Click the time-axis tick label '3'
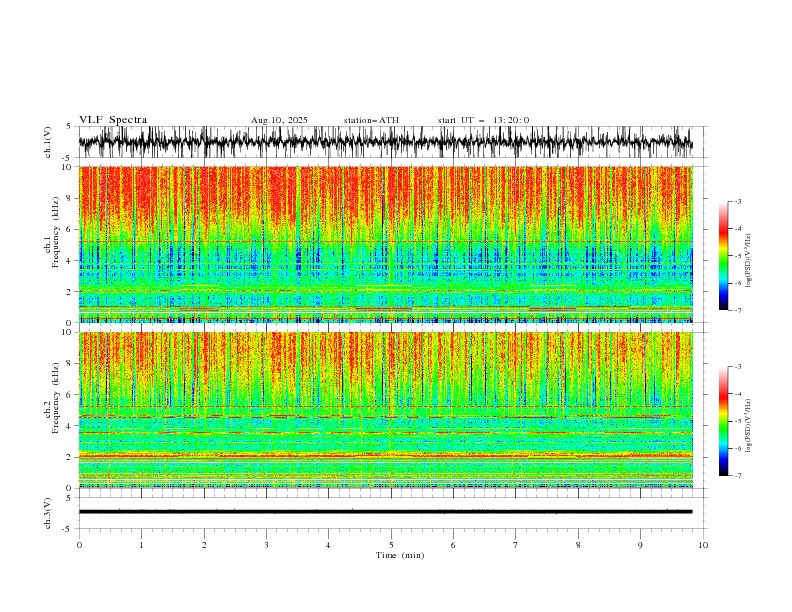This screenshot has height=612, width=792. [266, 545]
